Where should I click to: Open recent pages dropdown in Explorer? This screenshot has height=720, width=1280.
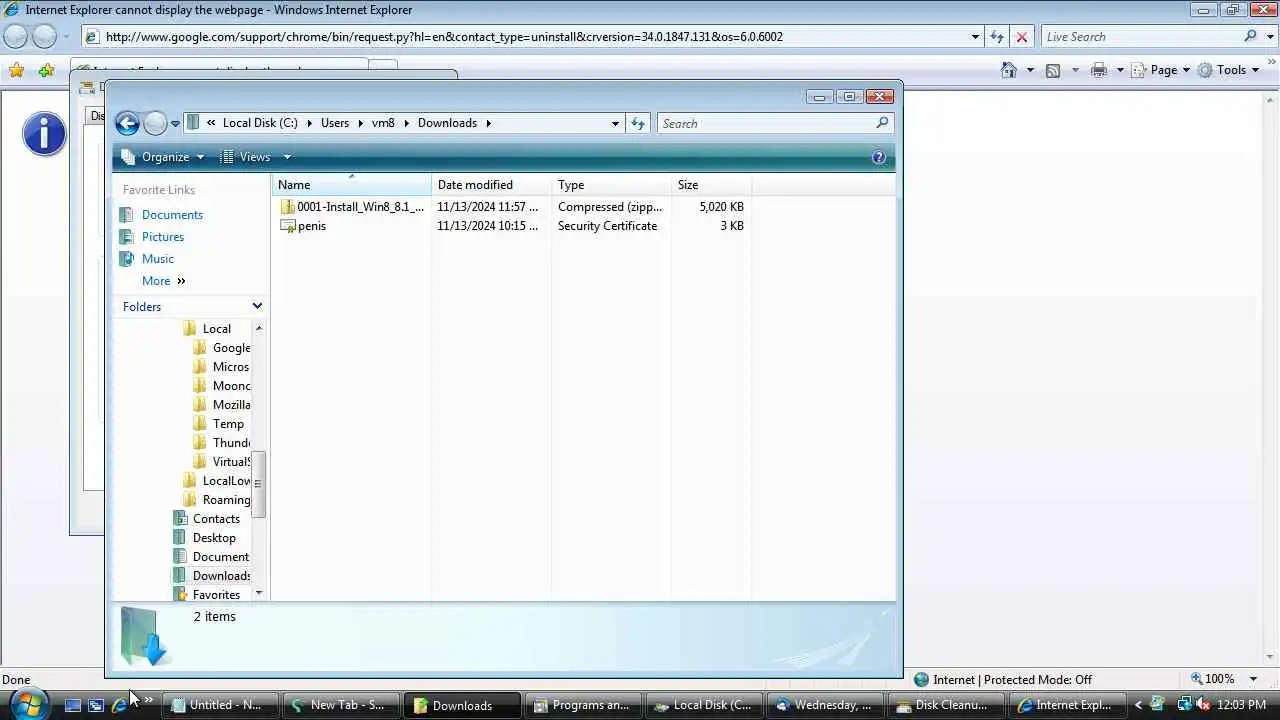pyautogui.click(x=175, y=124)
